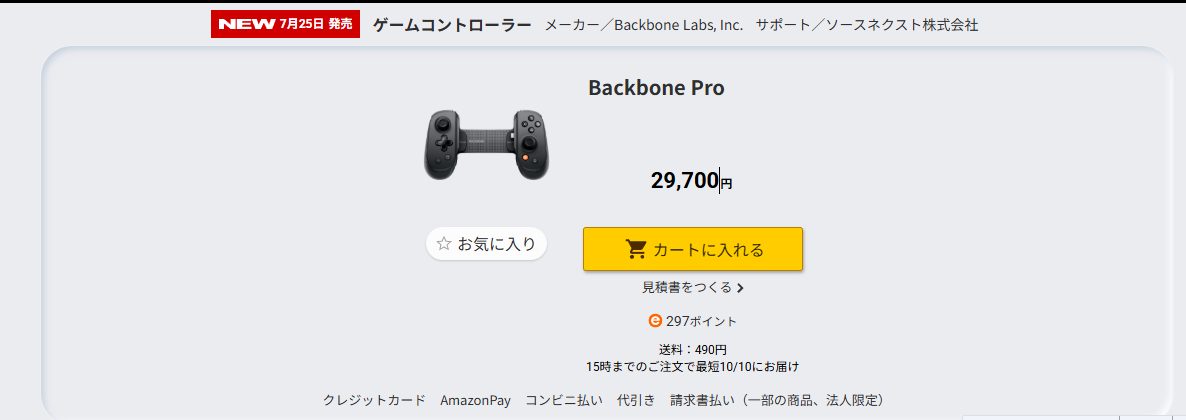
Task: Click the red NEW release badge
Action: [x=285, y=24]
